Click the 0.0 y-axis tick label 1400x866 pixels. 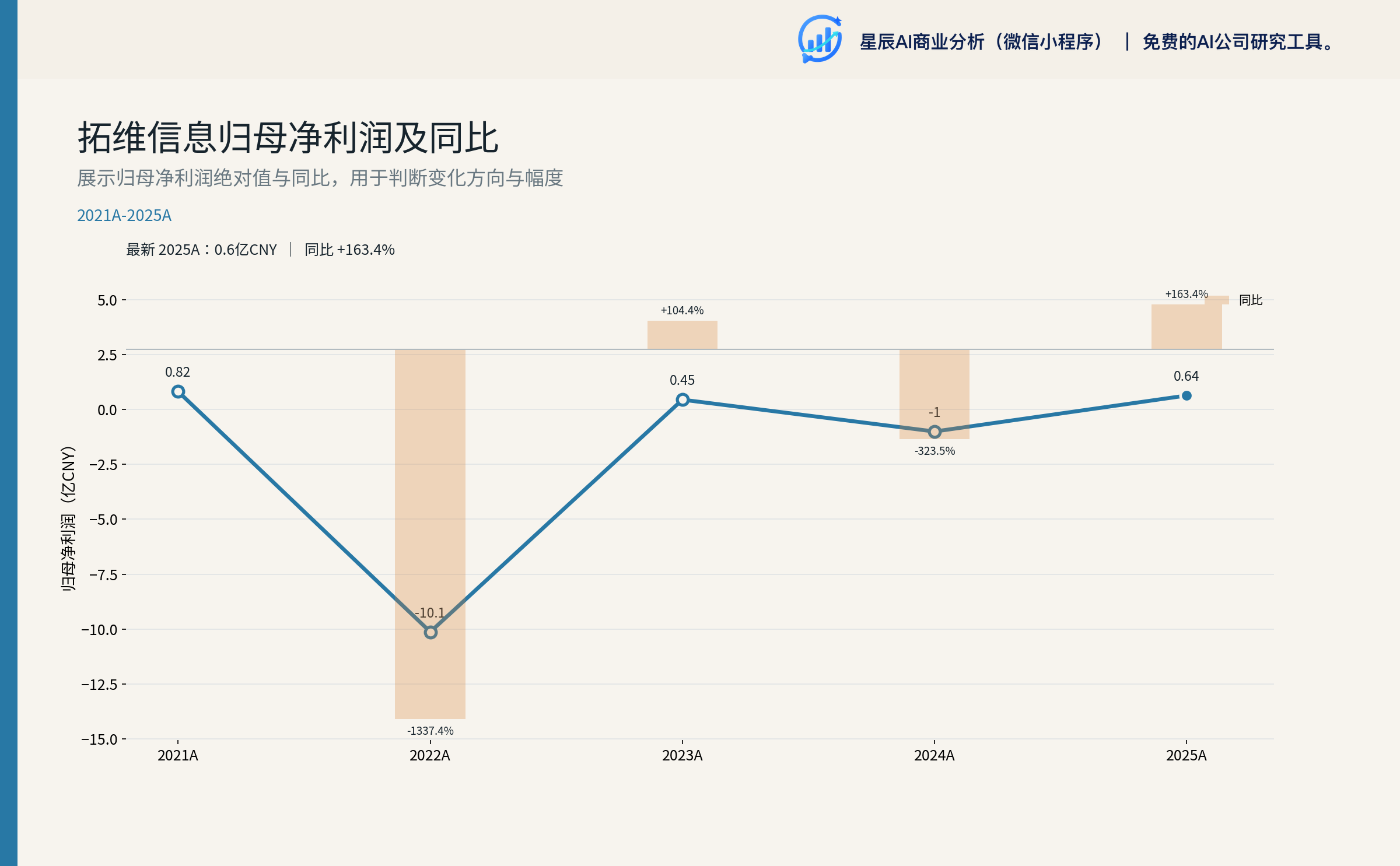[x=107, y=410]
